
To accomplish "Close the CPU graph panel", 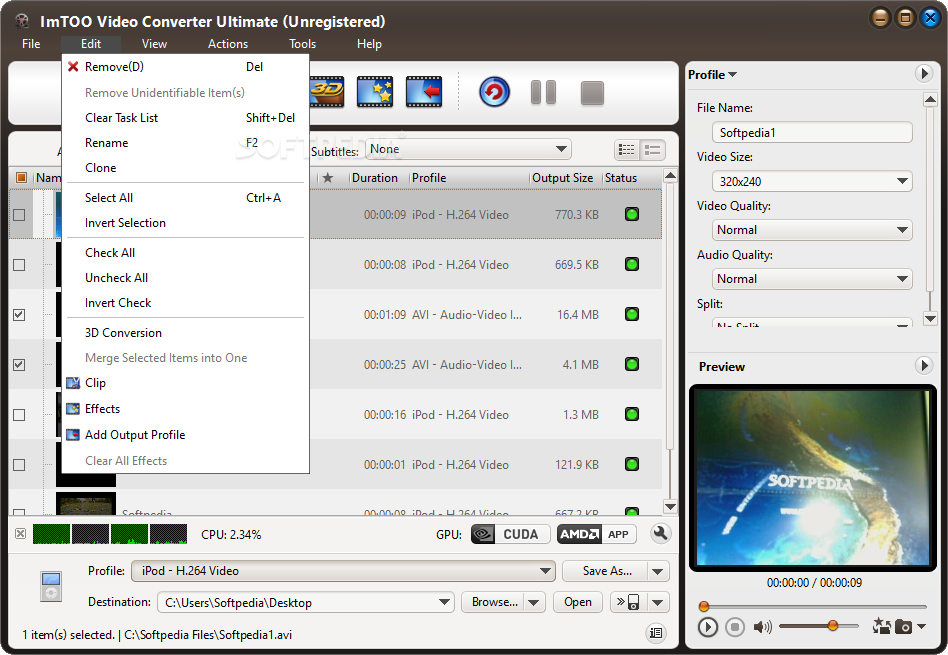I will tap(21, 533).
